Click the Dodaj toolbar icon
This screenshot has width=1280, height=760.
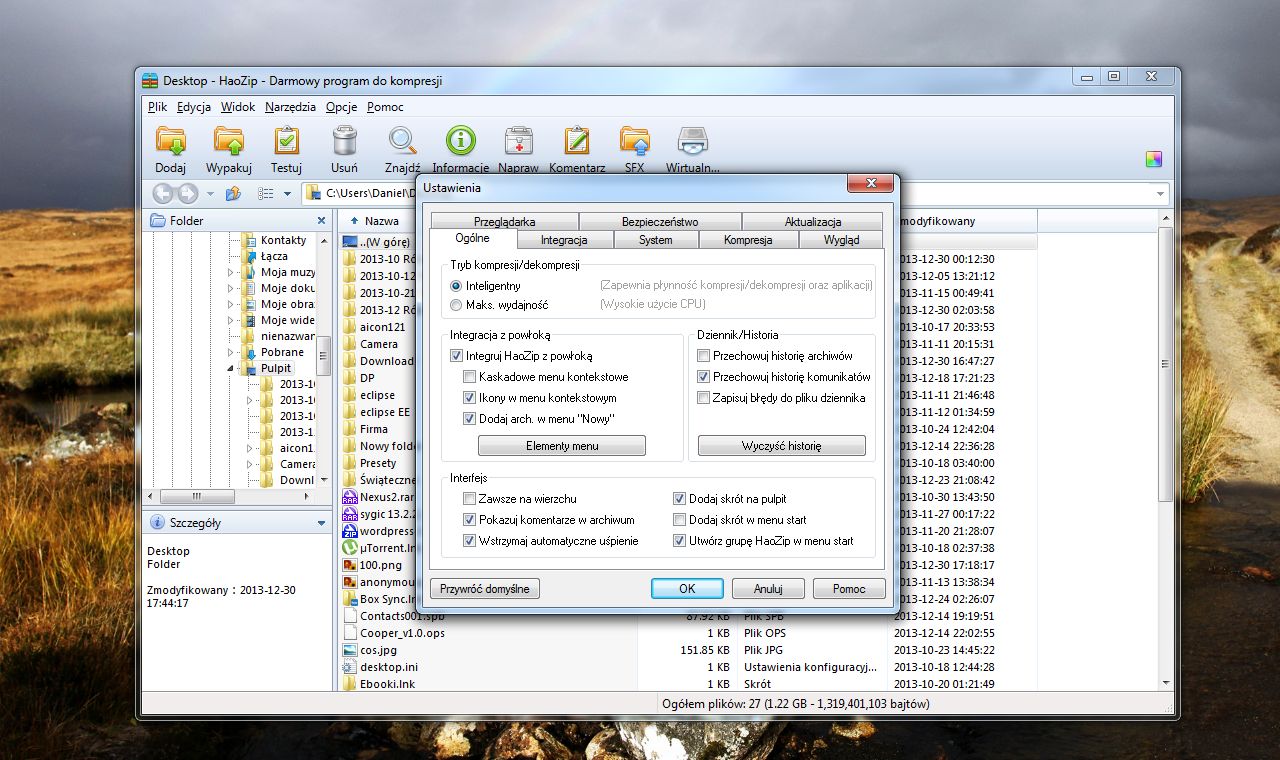coord(171,141)
